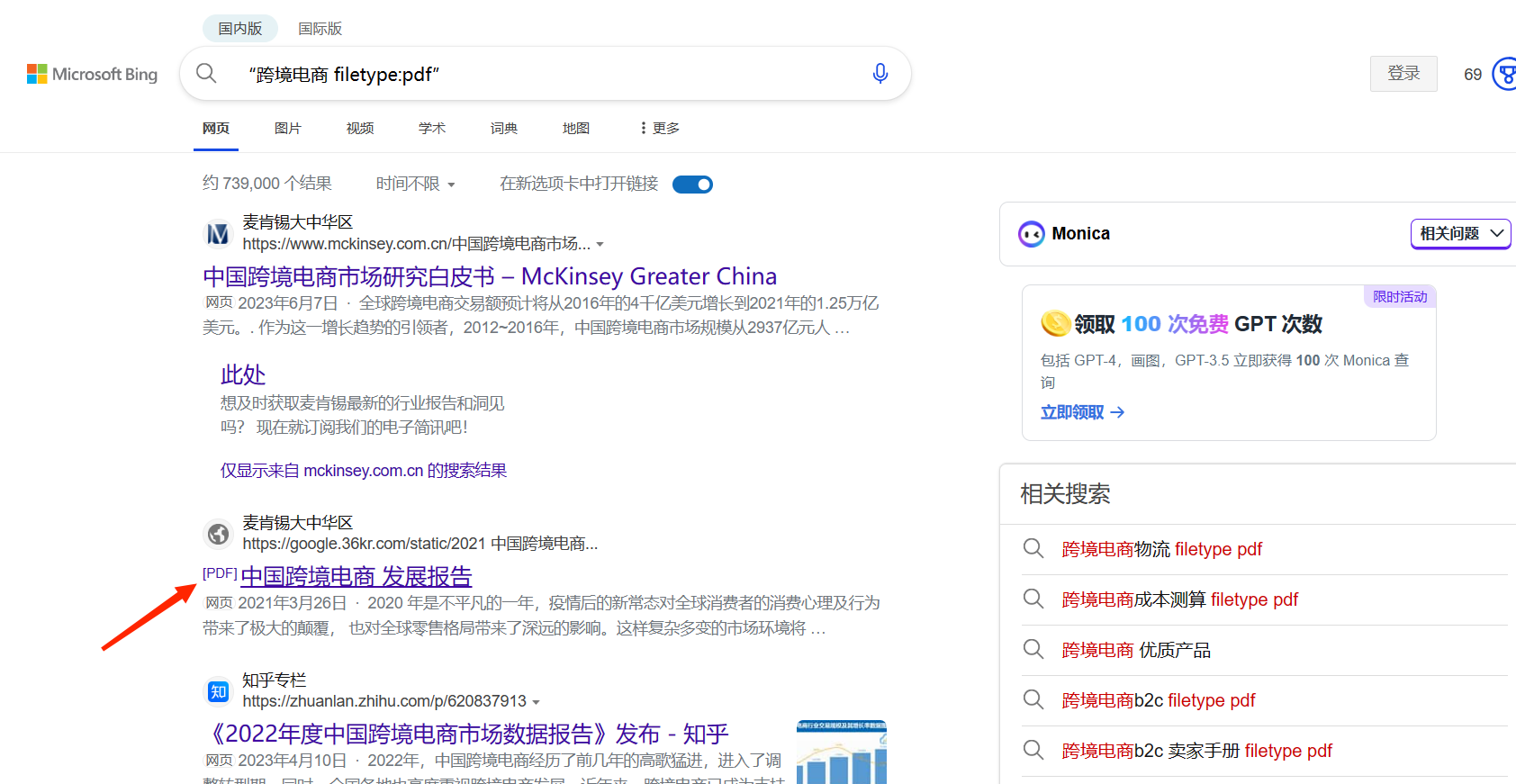Viewport: 1516px width, 784px height.
Task: Click related search 跨境电商b2c 卖家手册 filetype pdf
Action: click(x=1196, y=751)
